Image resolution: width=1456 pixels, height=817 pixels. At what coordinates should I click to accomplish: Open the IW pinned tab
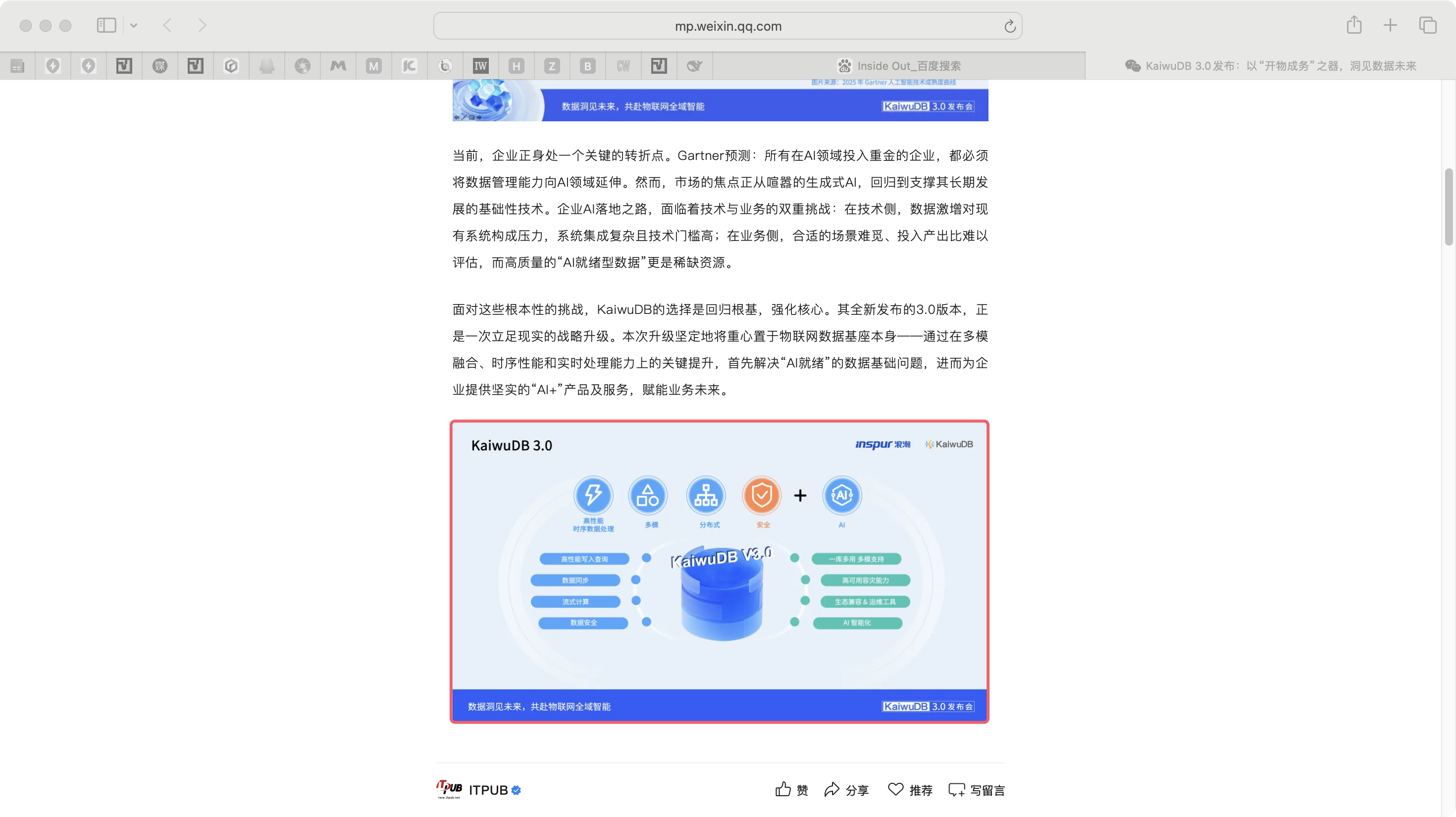pos(480,66)
